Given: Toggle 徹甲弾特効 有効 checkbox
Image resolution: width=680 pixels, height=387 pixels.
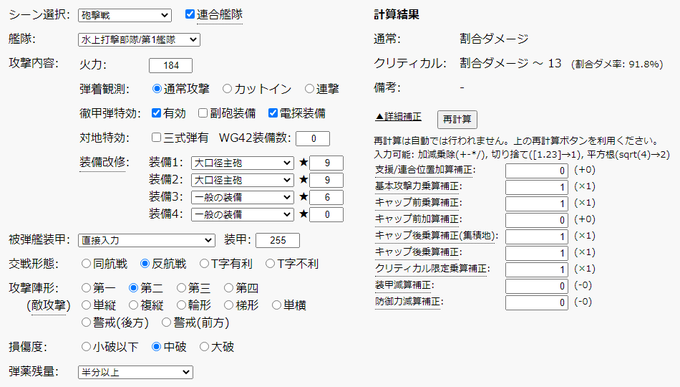Looking at the screenshot, I should coord(156,113).
